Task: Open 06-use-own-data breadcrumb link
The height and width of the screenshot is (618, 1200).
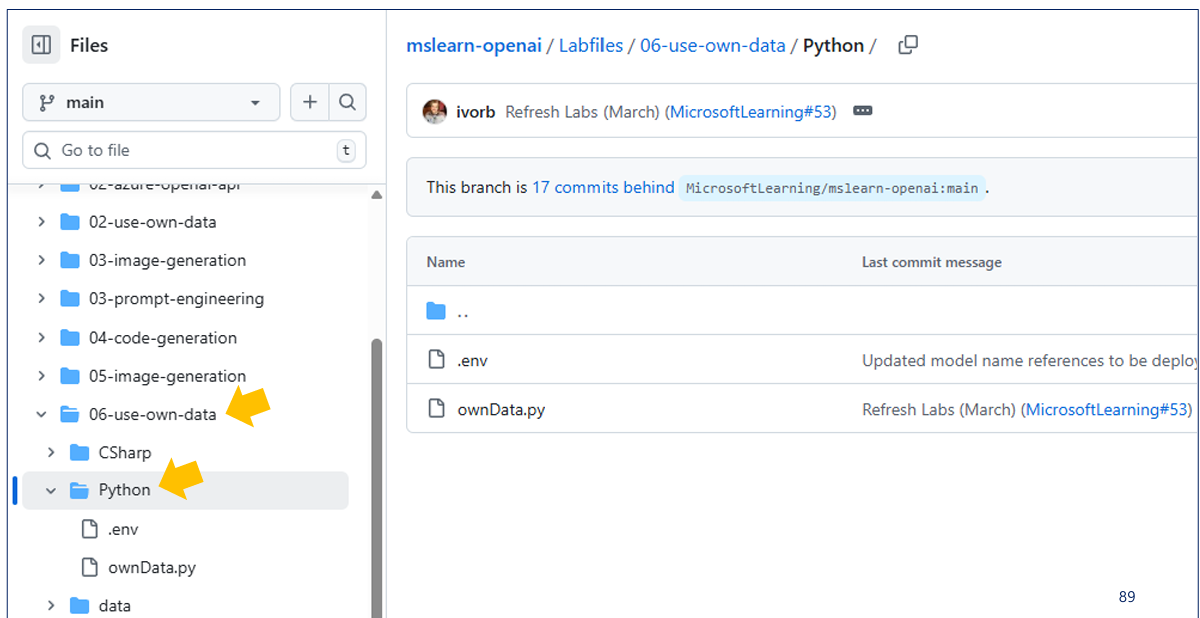Action: pyautogui.click(x=713, y=45)
